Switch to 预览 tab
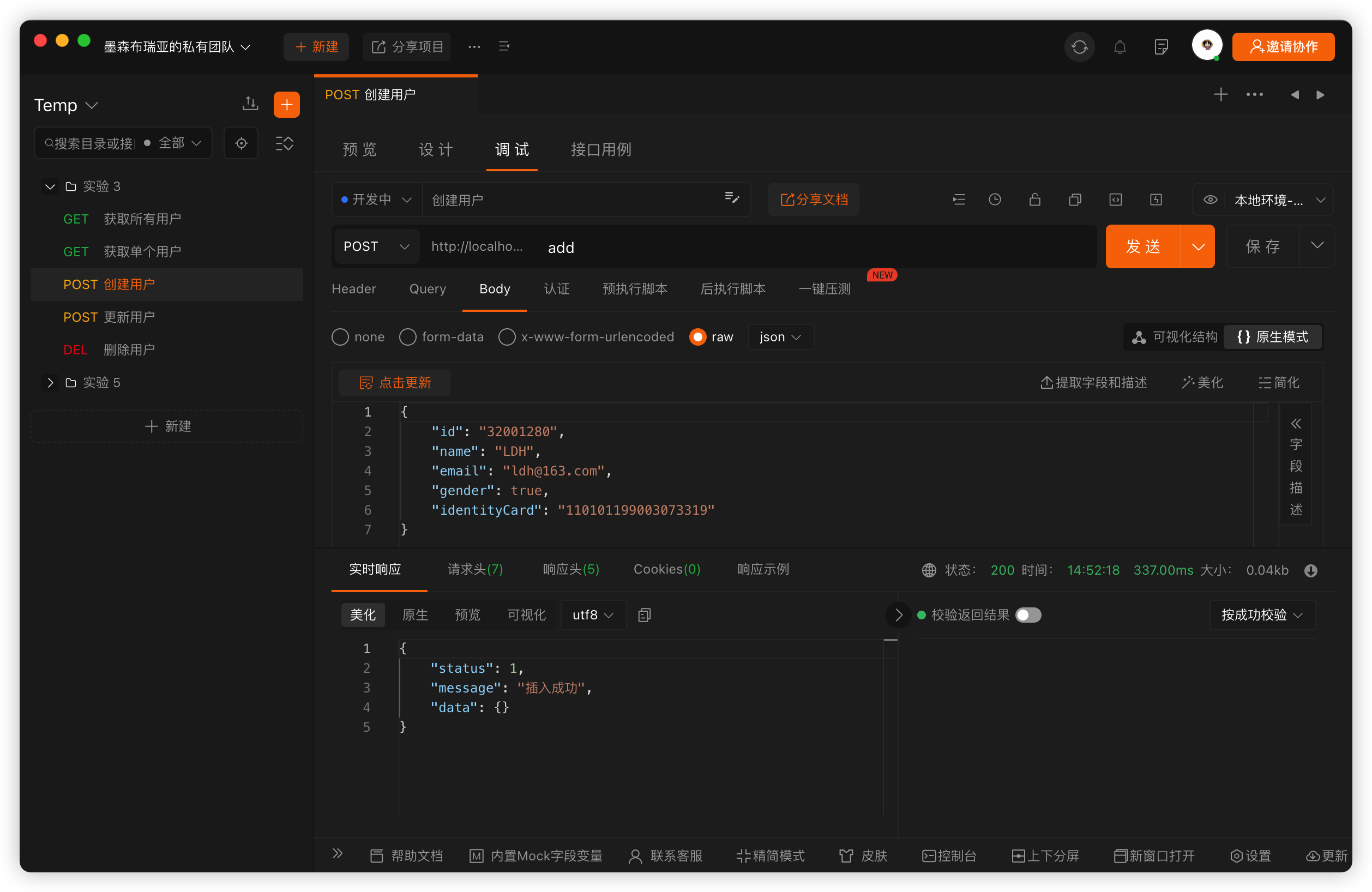This screenshot has height=892, width=1372. point(360,150)
